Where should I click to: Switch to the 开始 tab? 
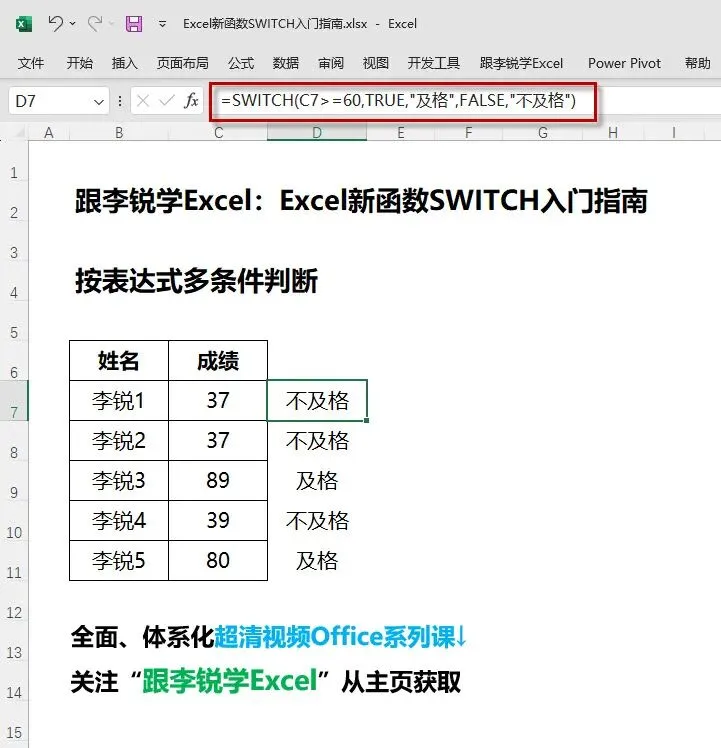click(80, 63)
